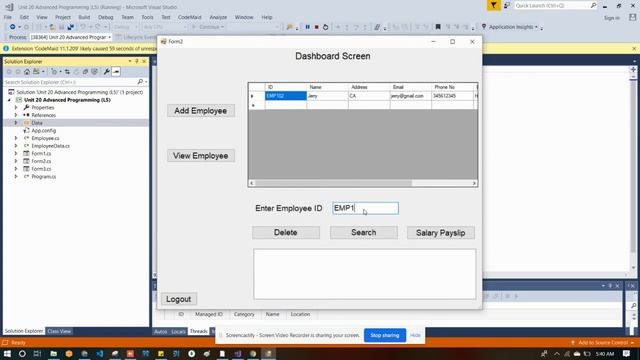Click the feedback icon beside Quick Launch
Viewport: 640px width, 360px height.
507,5
